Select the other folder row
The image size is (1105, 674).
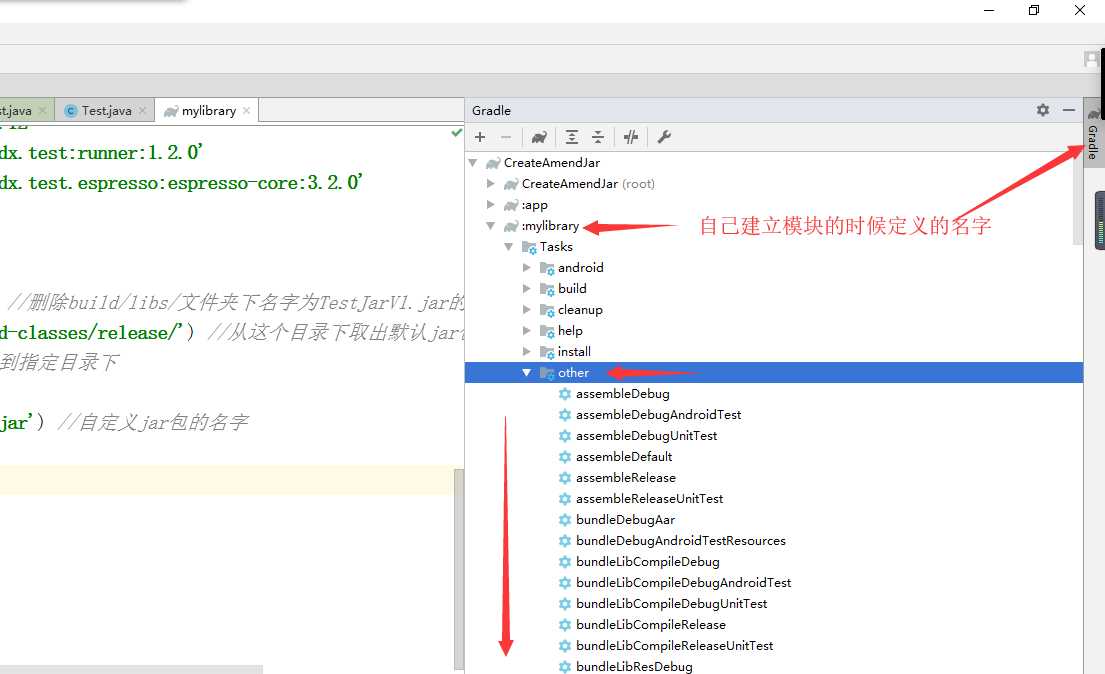tap(774, 373)
